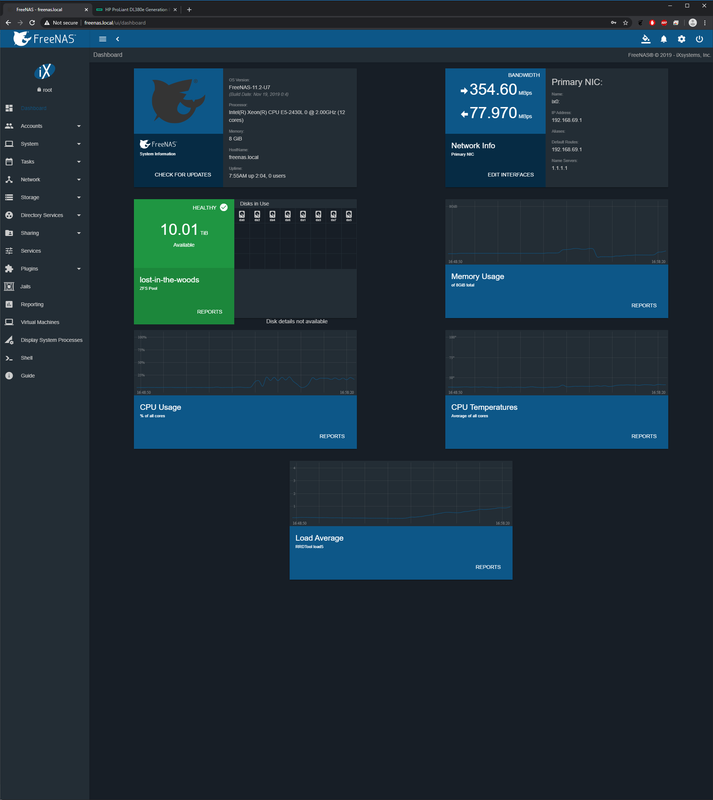Viewport: 713px width, 800px height.
Task: Click the Shell prompt icon
Action: [9, 358]
